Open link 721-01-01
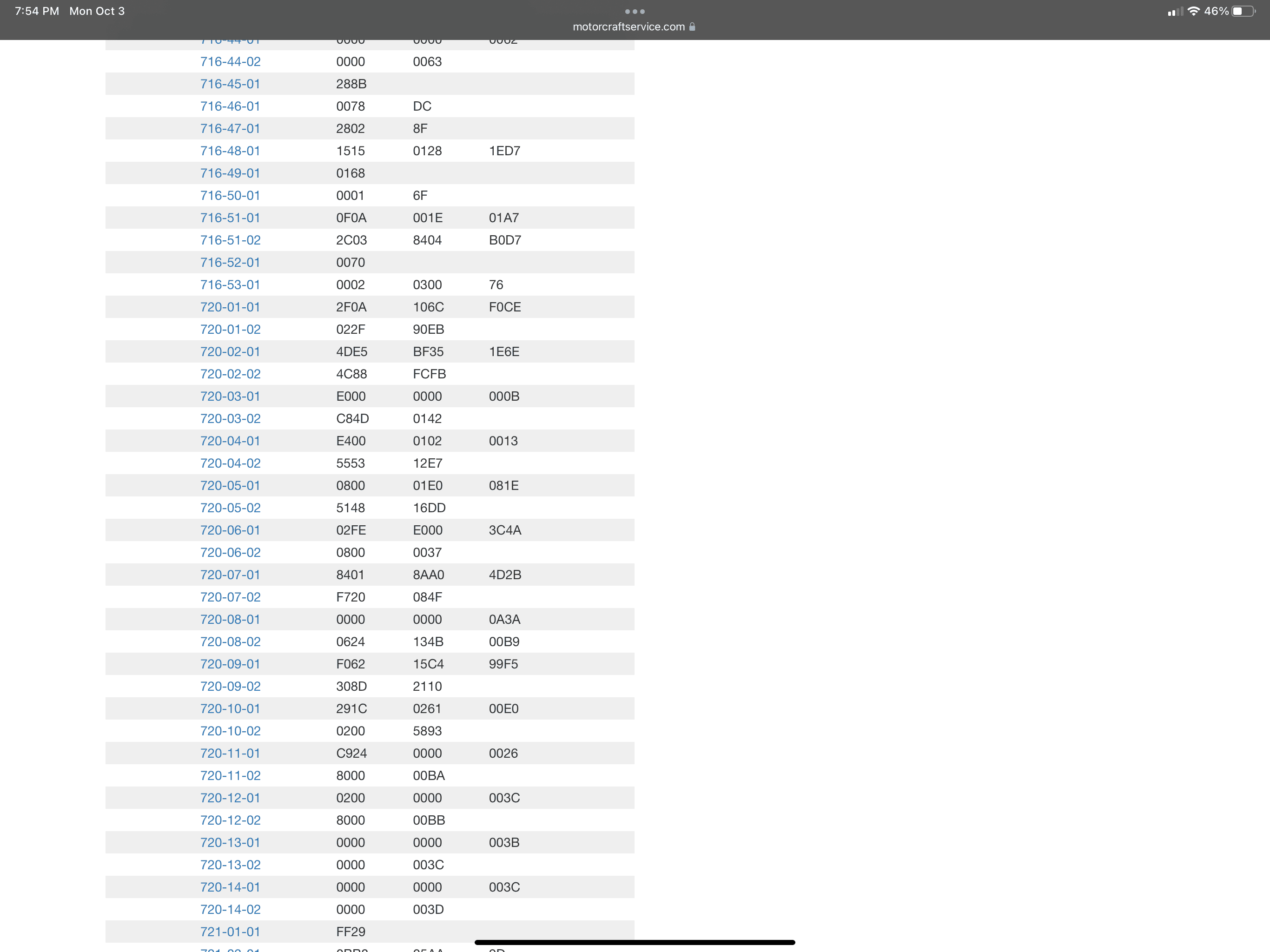Viewport: 1270px width, 952px height. [x=230, y=932]
